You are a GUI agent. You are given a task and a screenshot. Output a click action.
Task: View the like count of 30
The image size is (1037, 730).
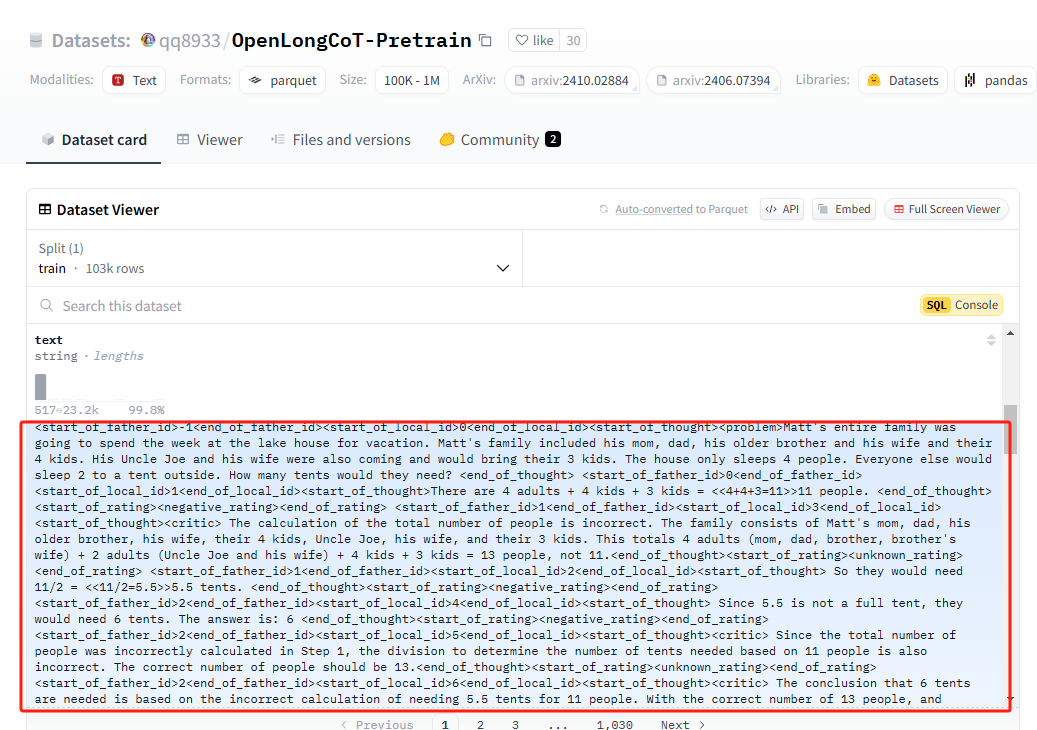573,40
